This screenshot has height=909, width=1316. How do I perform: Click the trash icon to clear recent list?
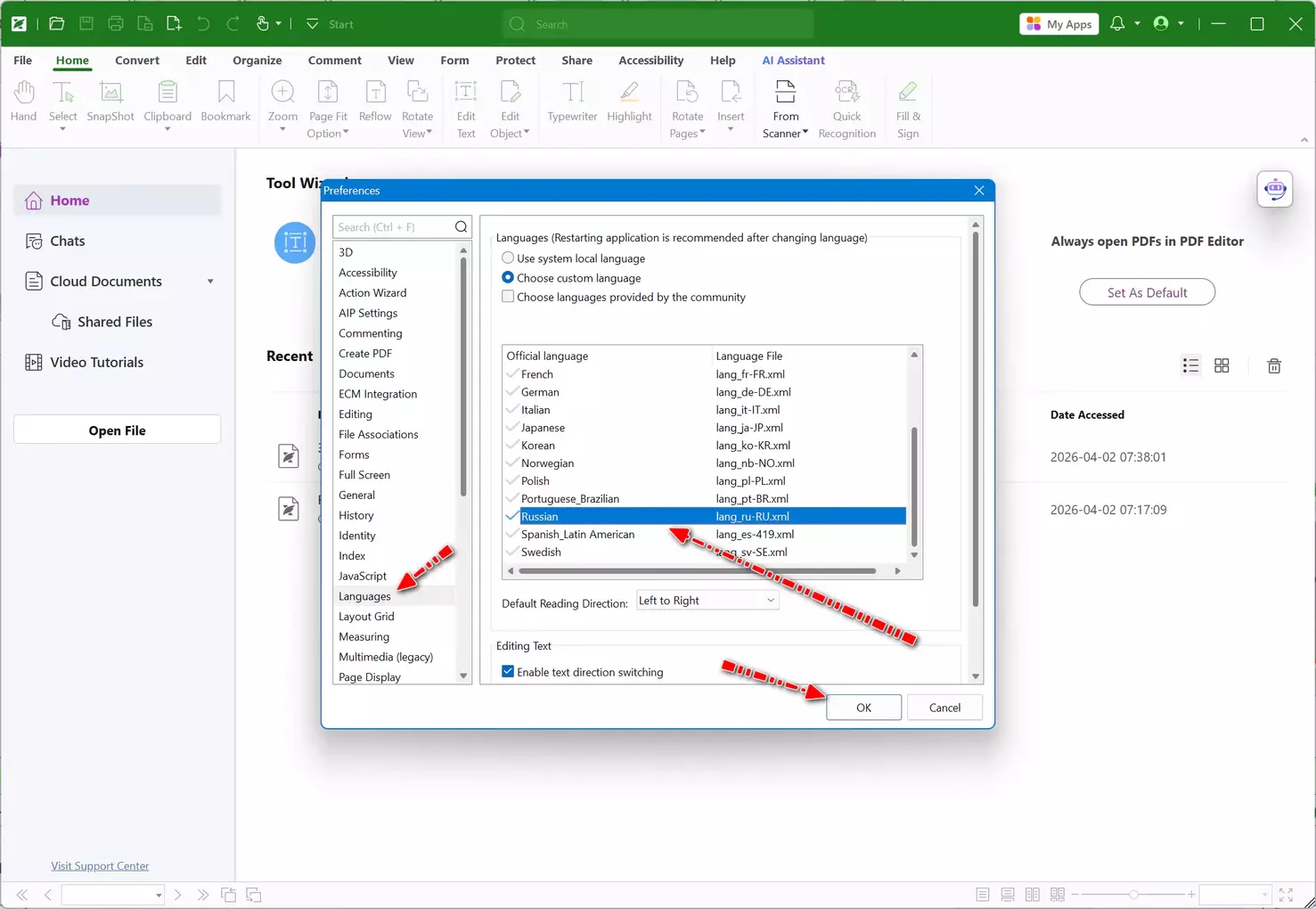1274,366
